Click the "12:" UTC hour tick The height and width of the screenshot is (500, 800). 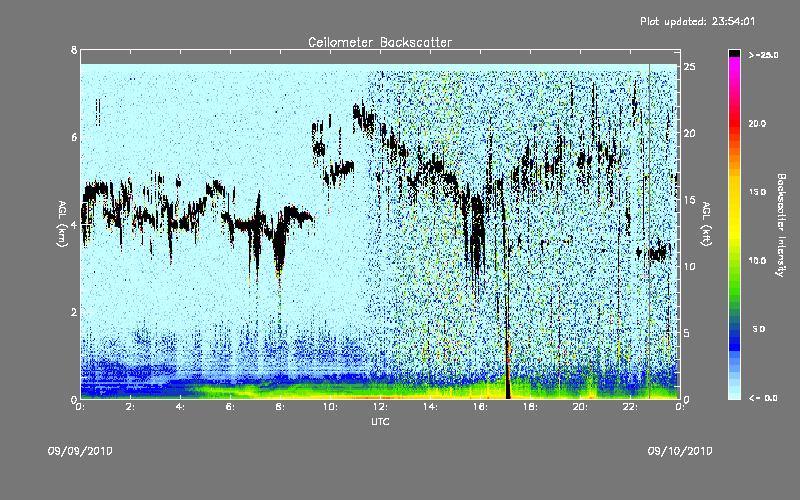click(381, 407)
